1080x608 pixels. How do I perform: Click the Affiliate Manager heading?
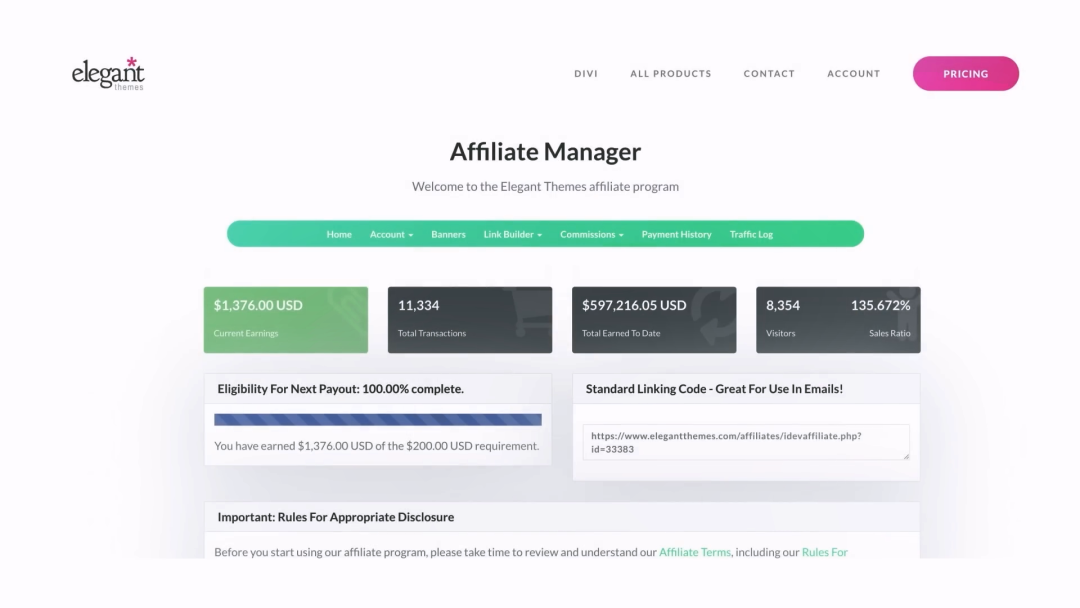tap(546, 151)
